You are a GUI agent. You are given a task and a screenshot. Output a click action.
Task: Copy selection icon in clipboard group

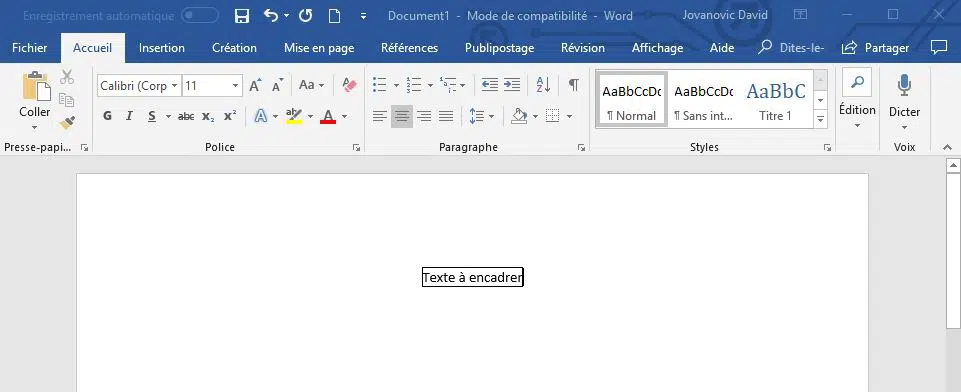point(67,100)
